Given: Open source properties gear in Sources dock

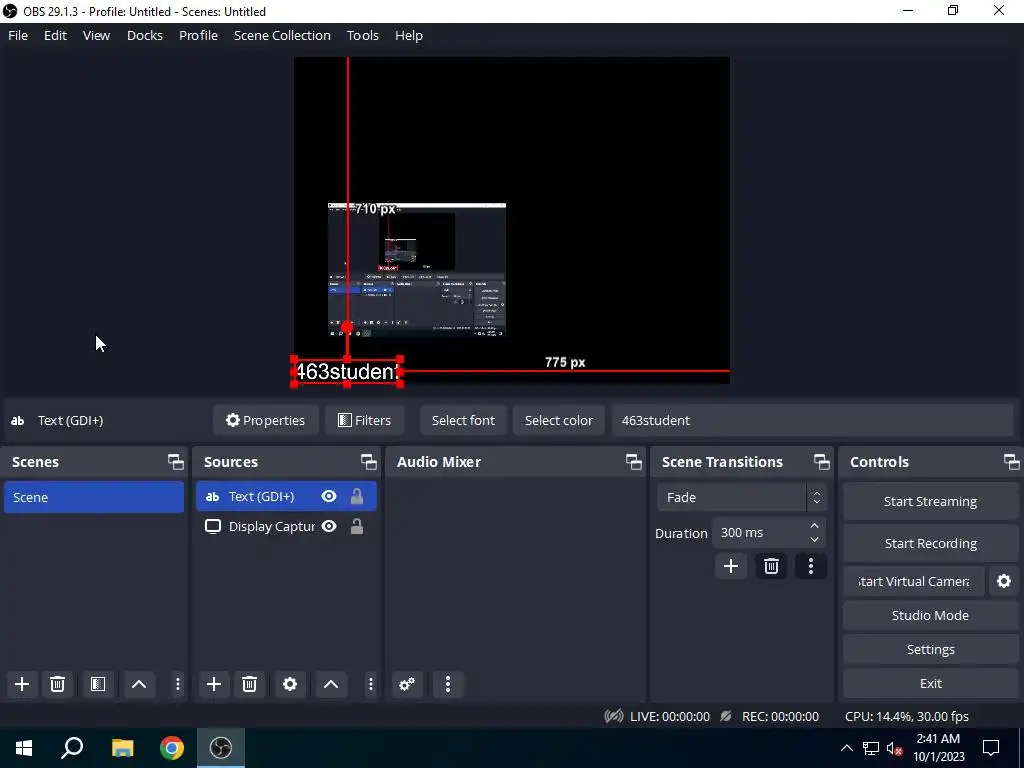Looking at the screenshot, I should [x=290, y=684].
